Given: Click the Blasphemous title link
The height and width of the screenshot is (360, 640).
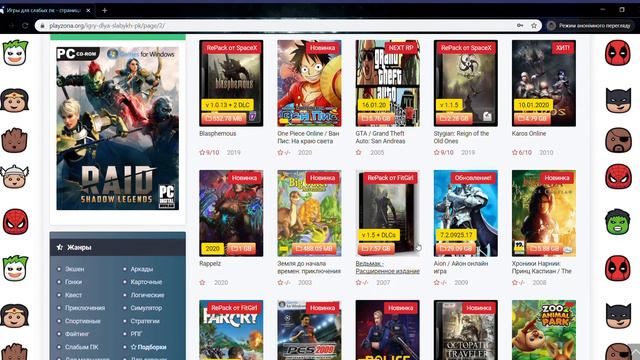Looking at the screenshot, I should (x=218, y=133).
